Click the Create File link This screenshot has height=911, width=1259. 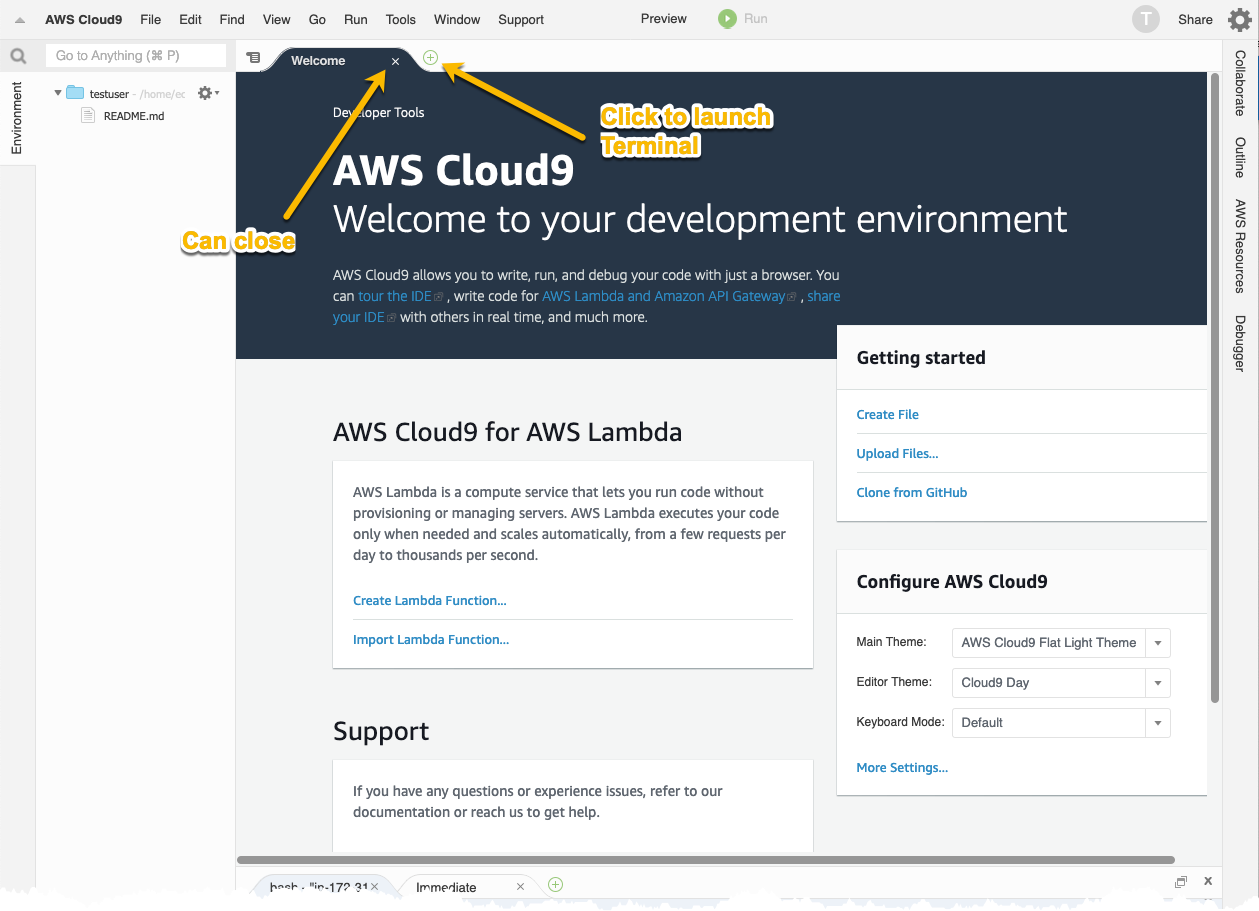coord(888,415)
